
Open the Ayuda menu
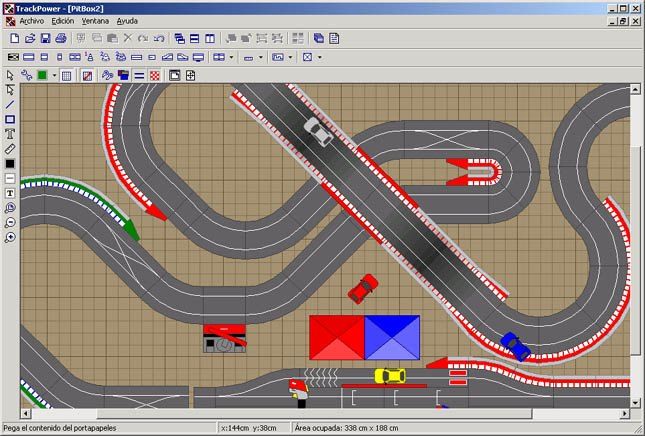point(127,21)
